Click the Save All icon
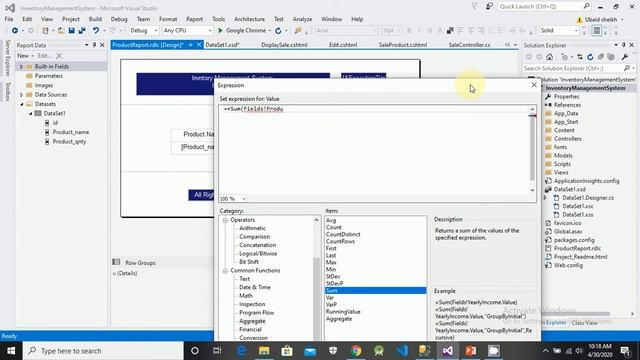 click(x=82, y=31)
